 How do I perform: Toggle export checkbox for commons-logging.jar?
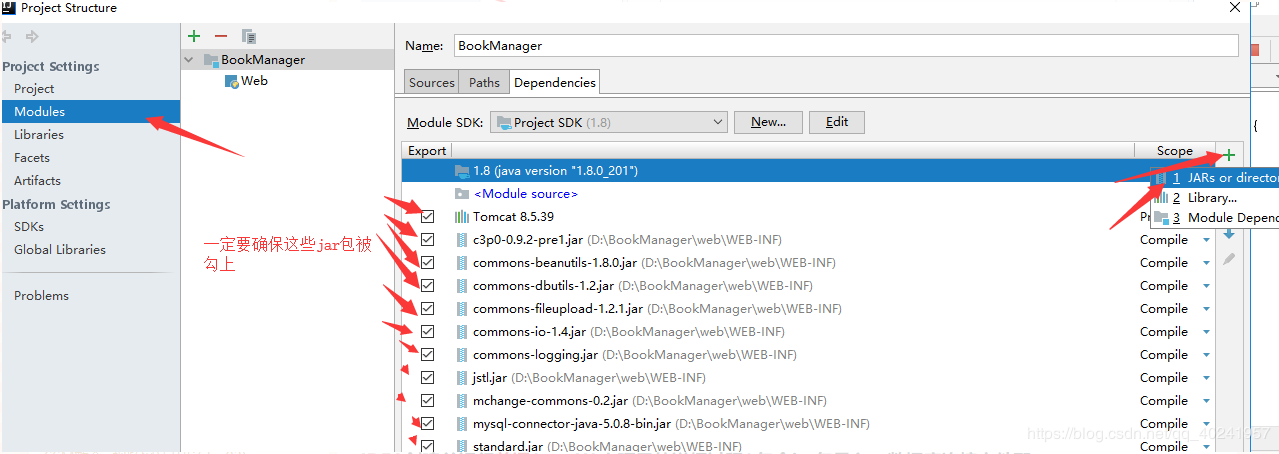[x=428, y=354]
